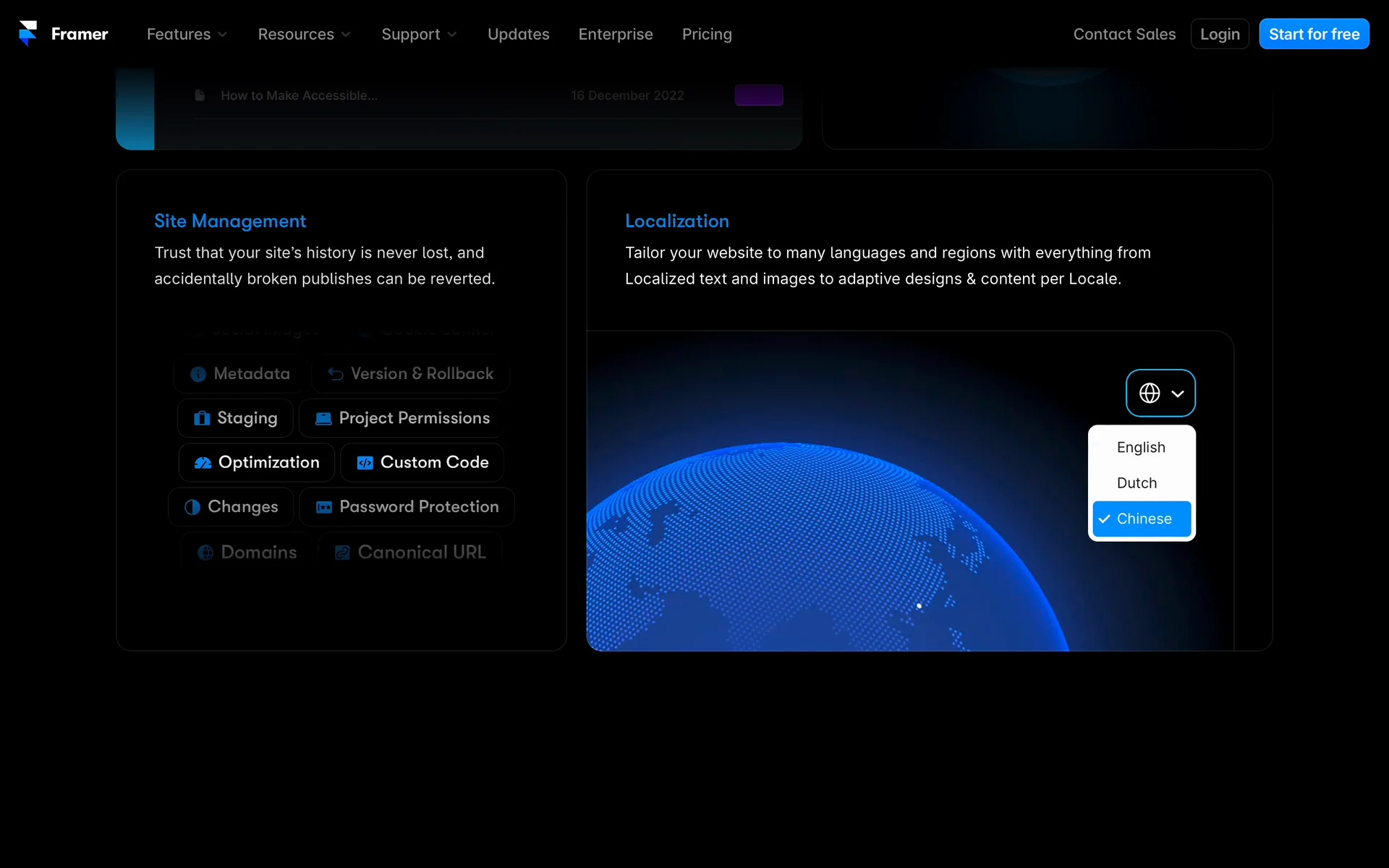Click the Staging feature icon

[x=202, y=418]
